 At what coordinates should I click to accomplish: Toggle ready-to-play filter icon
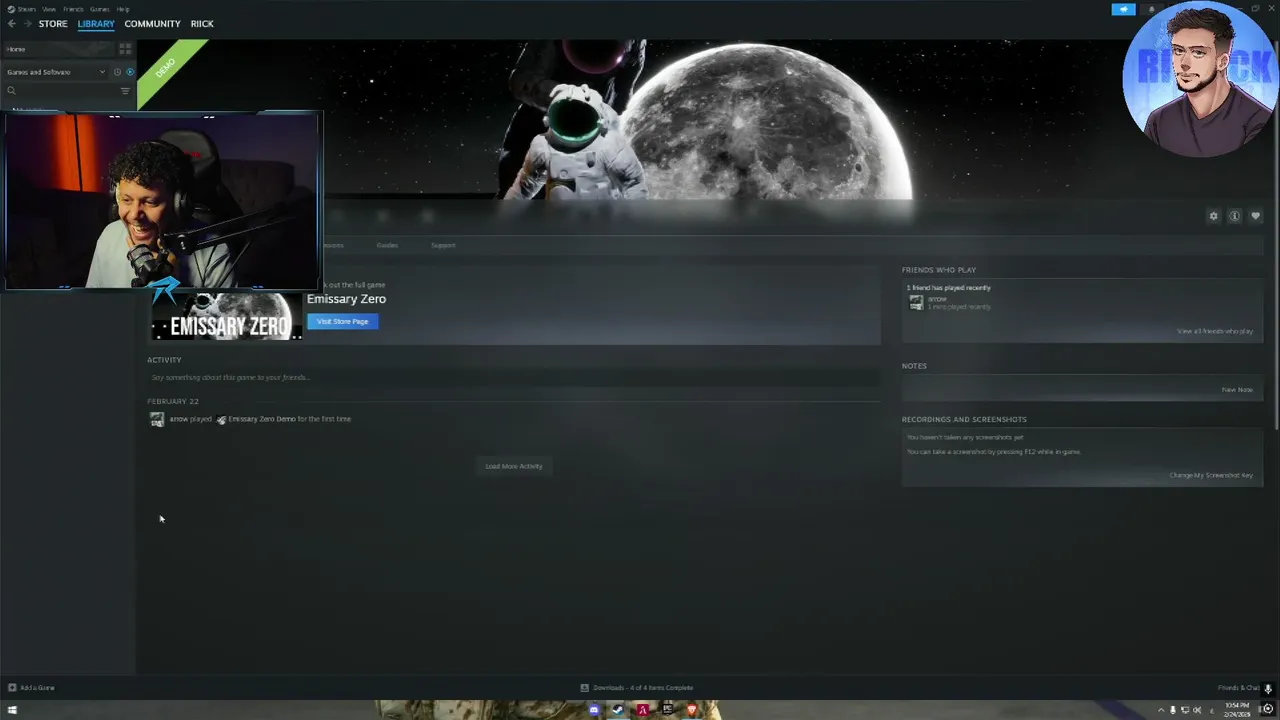click(x=130, y=72)
